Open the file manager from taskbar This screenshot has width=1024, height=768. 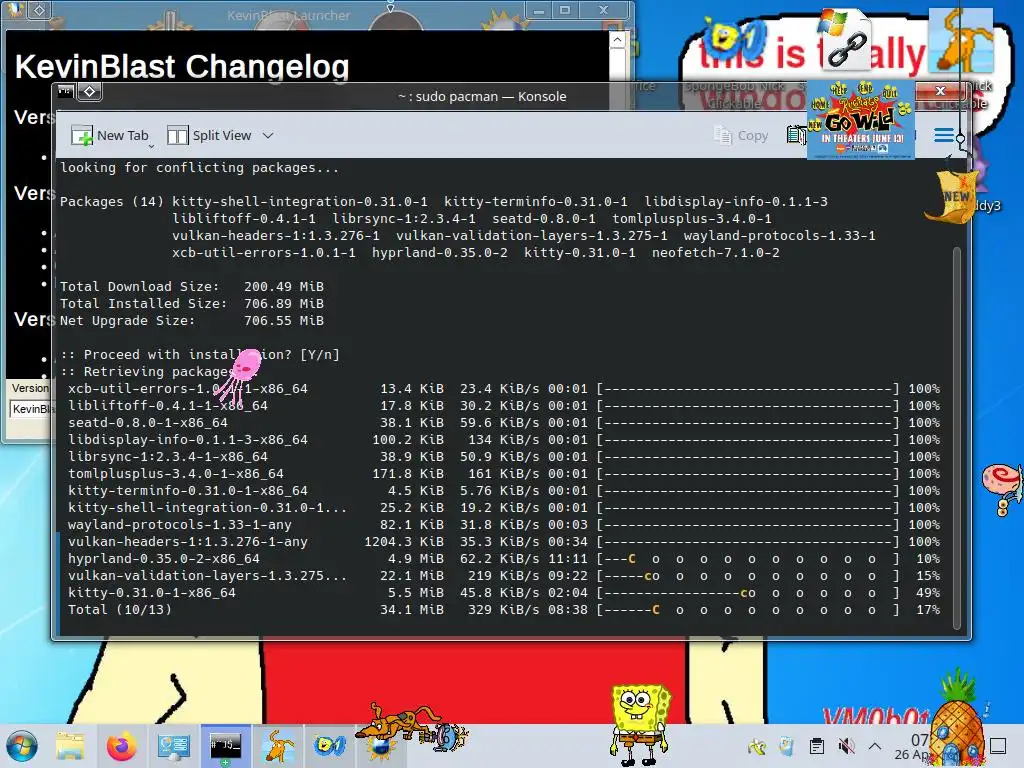70,746
